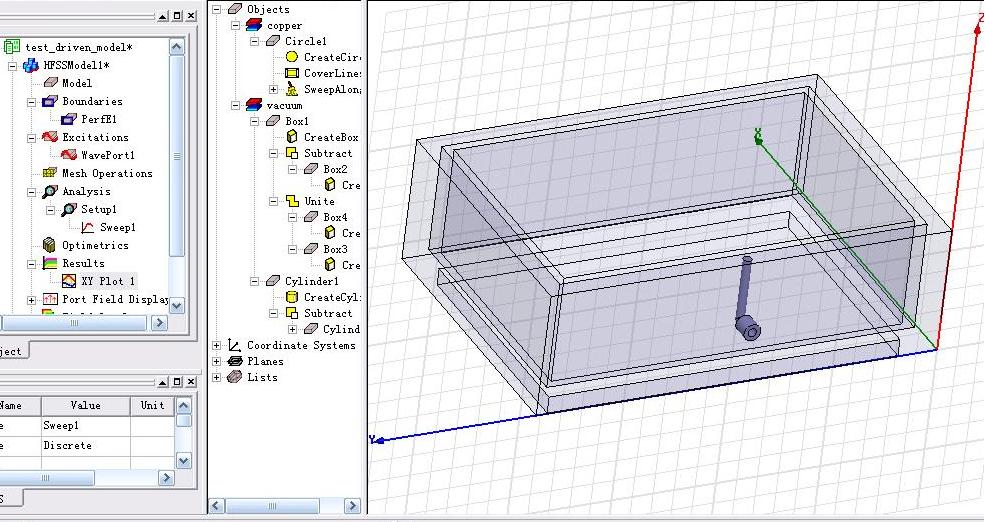The width and height of the screenshot is (985, 522).
Task: Collapse the Analysis node
Action: [x=31, y=192]
